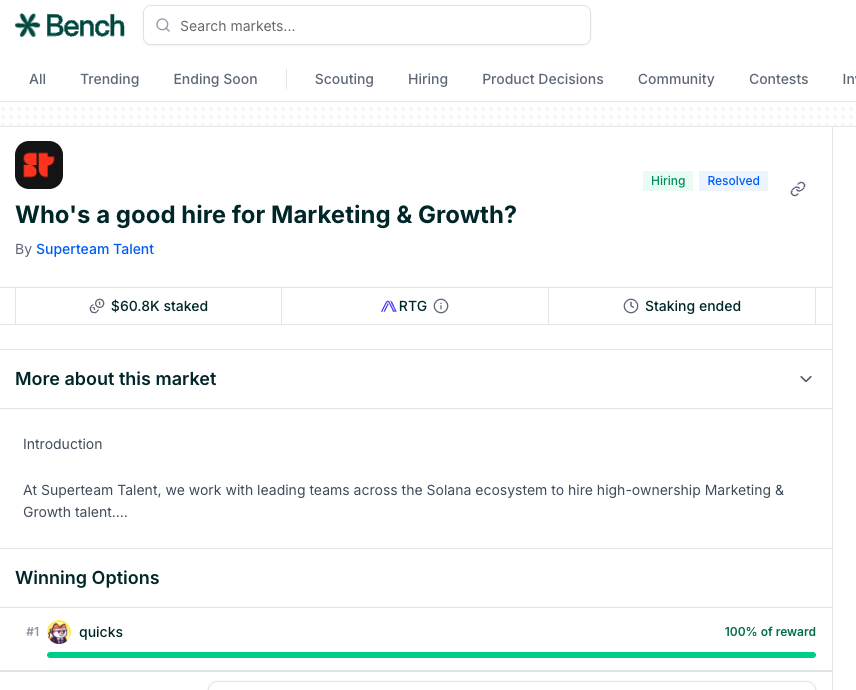Switch to the Community tab
This screenshot has height=690, width=856.
tap(676, 79)
